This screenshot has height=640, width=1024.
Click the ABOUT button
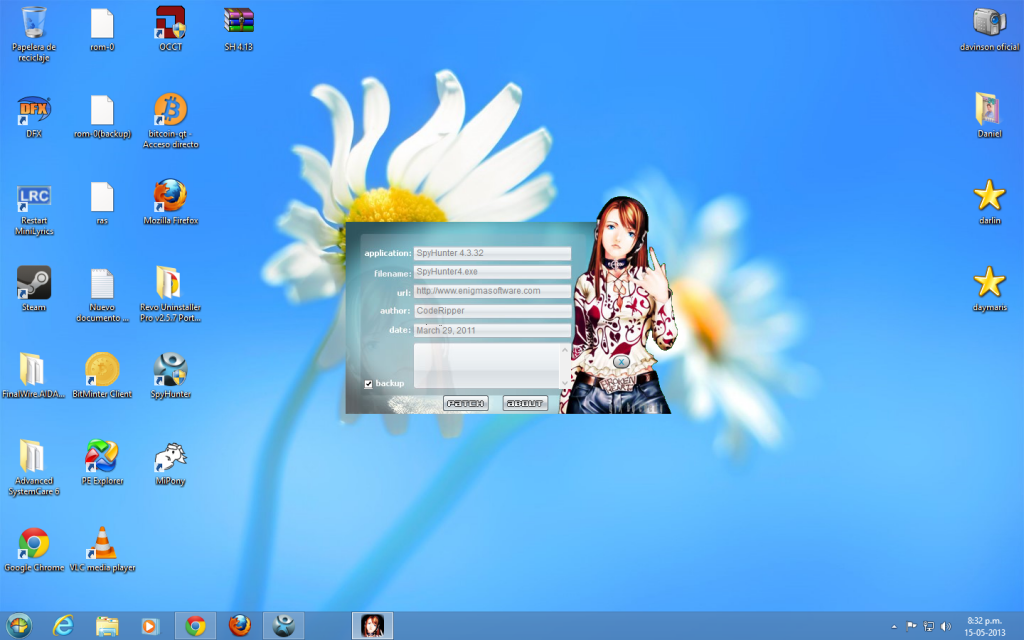(525, 404)
